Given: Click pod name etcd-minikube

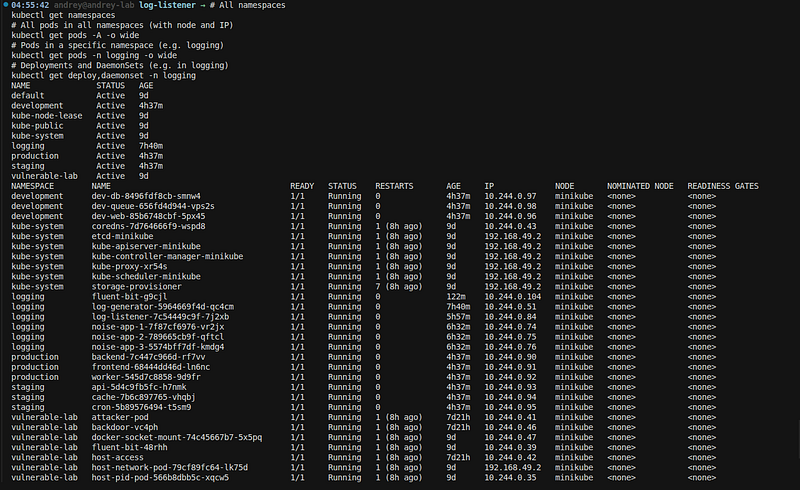Looking at the screenshot, I should pos(122,236).
